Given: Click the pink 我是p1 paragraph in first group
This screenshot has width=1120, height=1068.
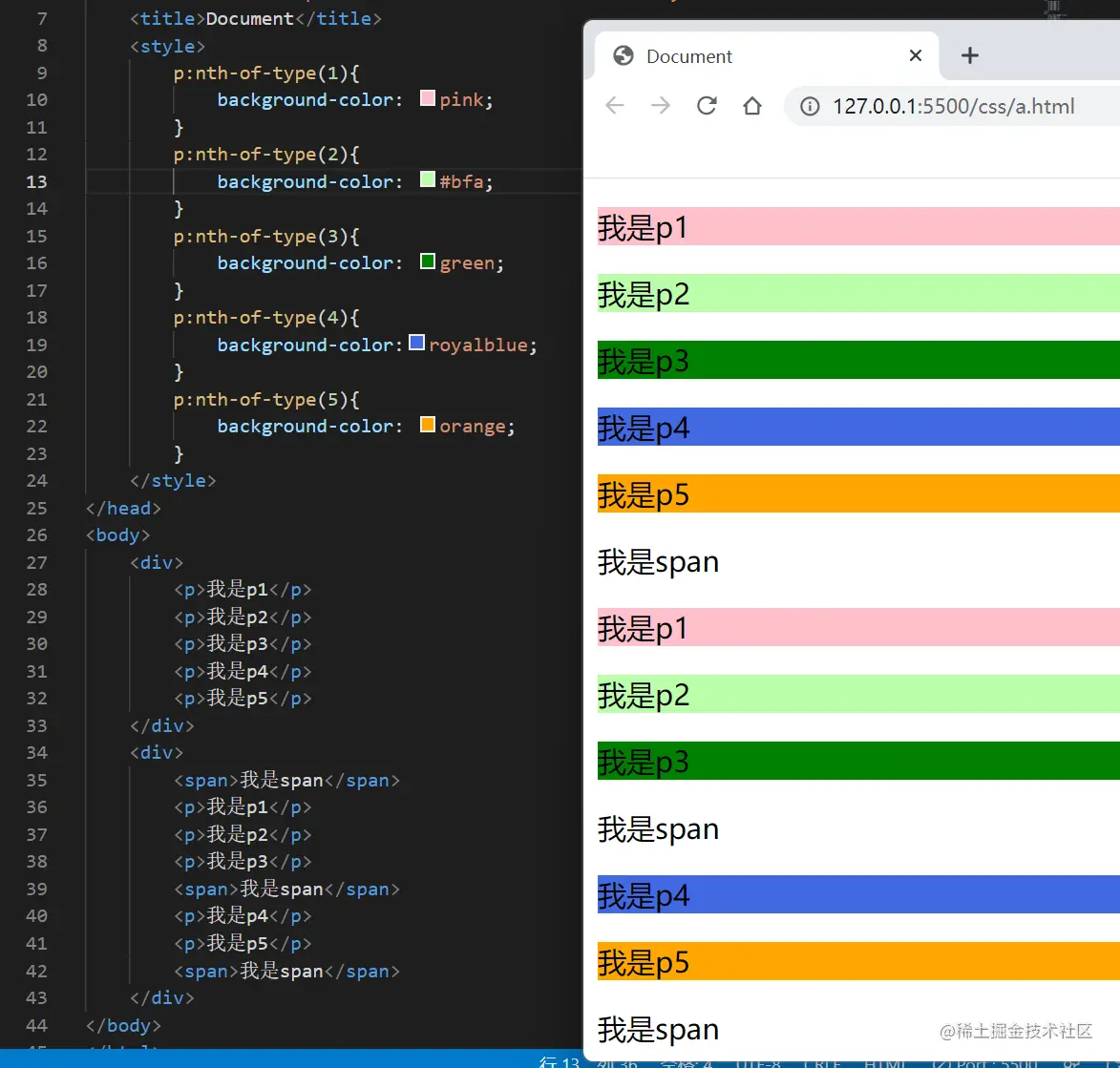Looking at the screenshot, I should coord(858,226).
